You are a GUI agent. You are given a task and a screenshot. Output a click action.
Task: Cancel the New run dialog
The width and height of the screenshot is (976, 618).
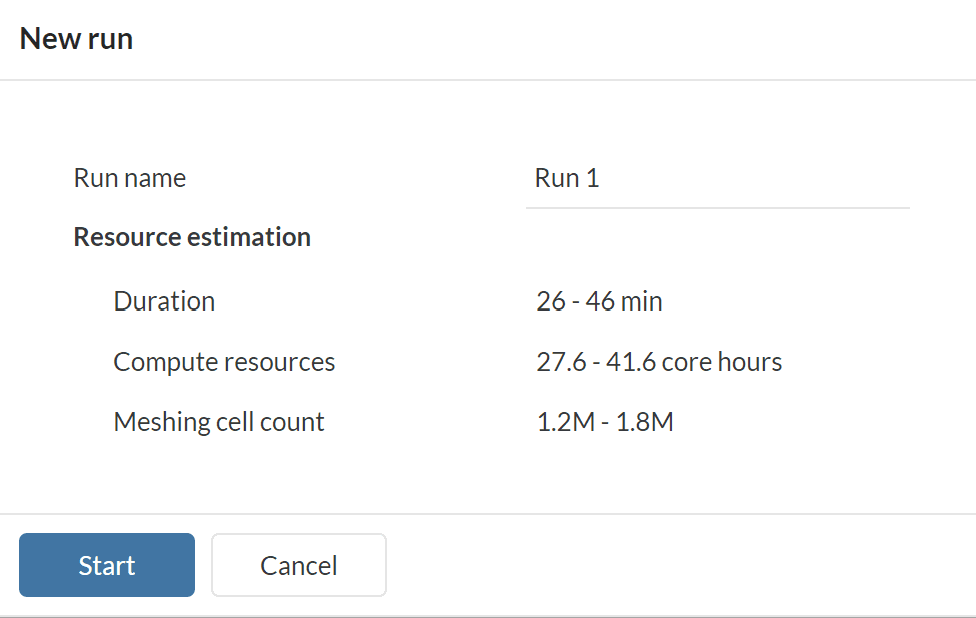tap(298, 565)
